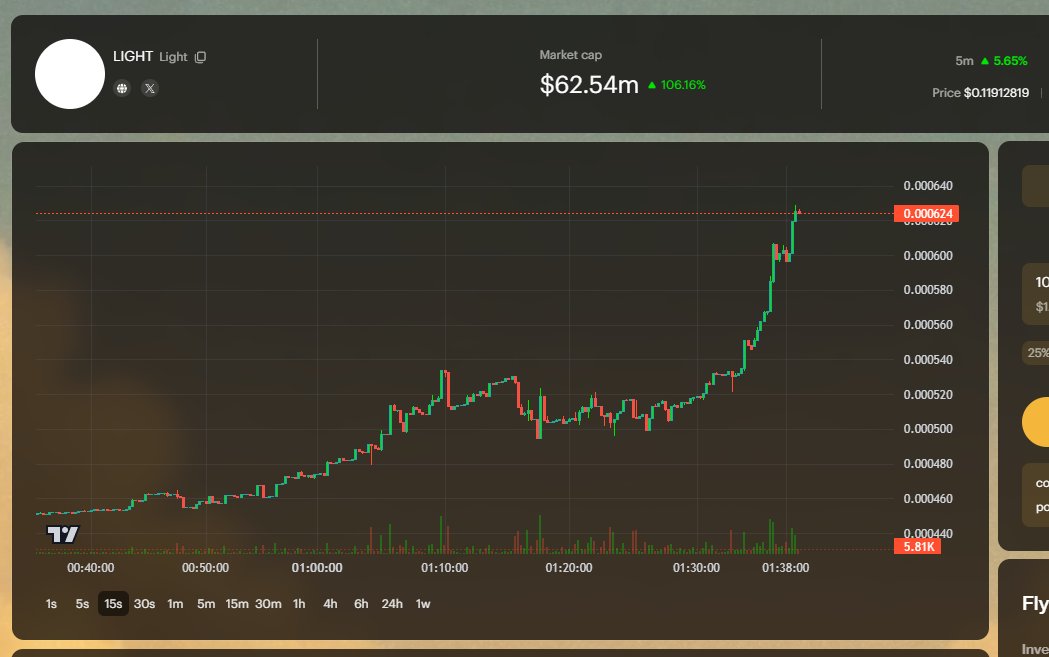
Task: Click the volume label 5.81K
Action: point(918,547)
